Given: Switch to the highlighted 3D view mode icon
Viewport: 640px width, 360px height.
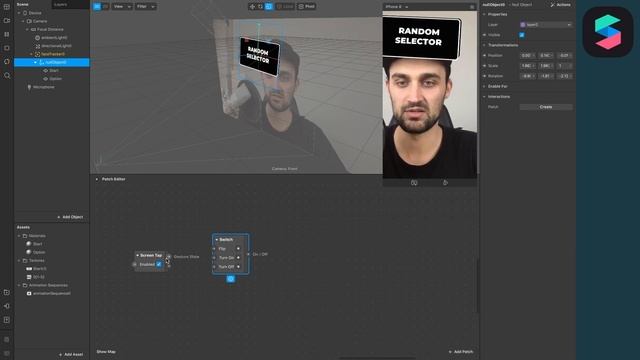Looking at the screenshot, I should click(x=97, y=7).
